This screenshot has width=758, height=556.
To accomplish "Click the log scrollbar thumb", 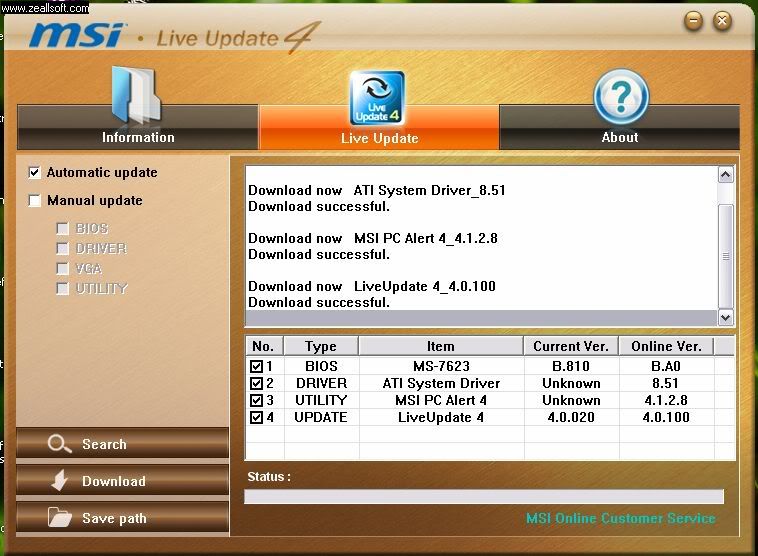I will (x=726, y=256).
